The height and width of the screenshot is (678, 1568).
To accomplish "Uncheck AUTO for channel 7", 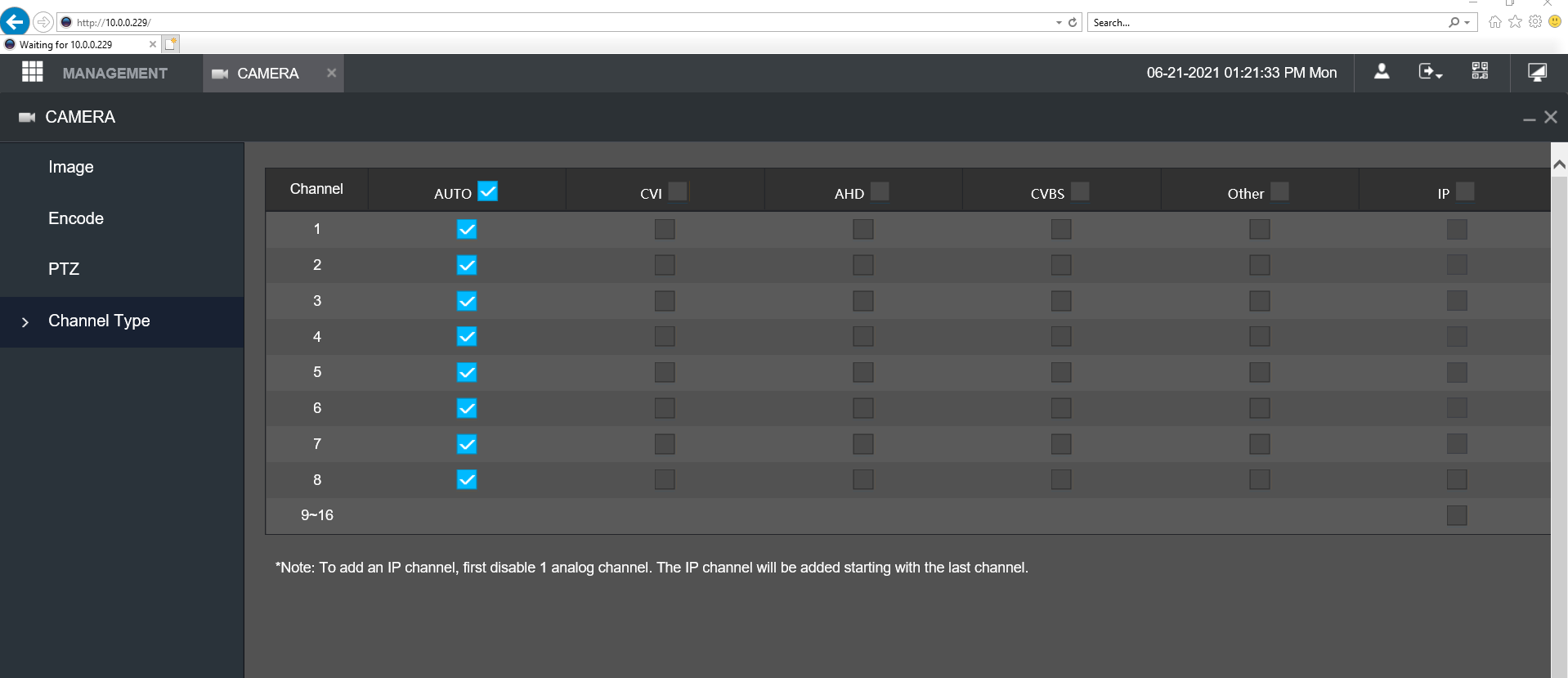I will 467,444.
